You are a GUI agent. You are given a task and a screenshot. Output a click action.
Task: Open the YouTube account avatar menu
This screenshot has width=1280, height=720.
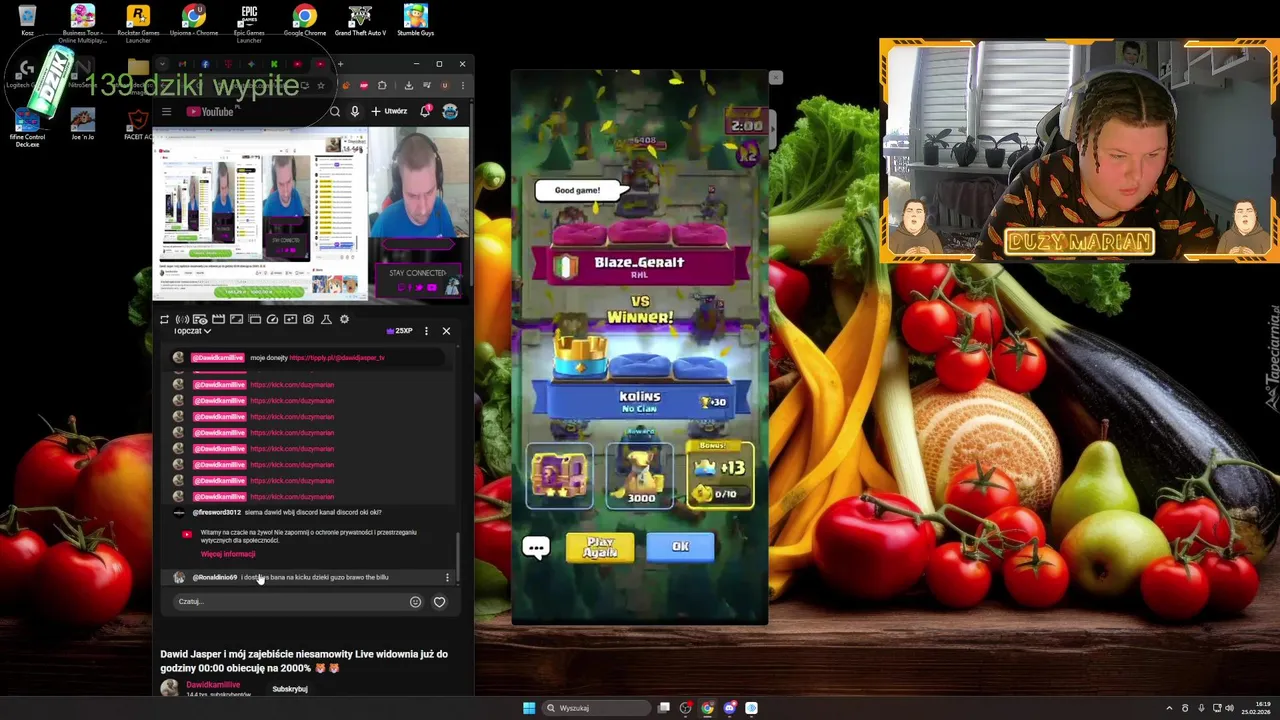tap(450, 111)
